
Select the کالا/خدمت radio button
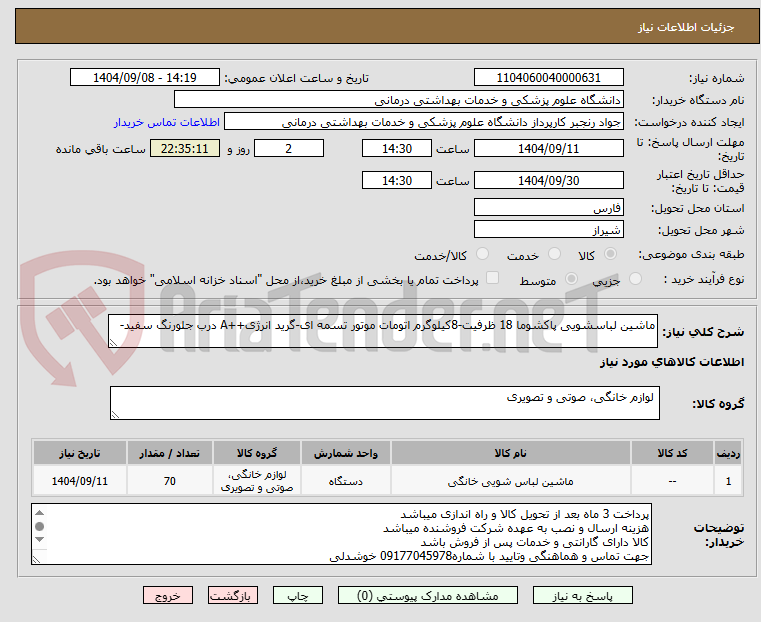pos(482,254)
